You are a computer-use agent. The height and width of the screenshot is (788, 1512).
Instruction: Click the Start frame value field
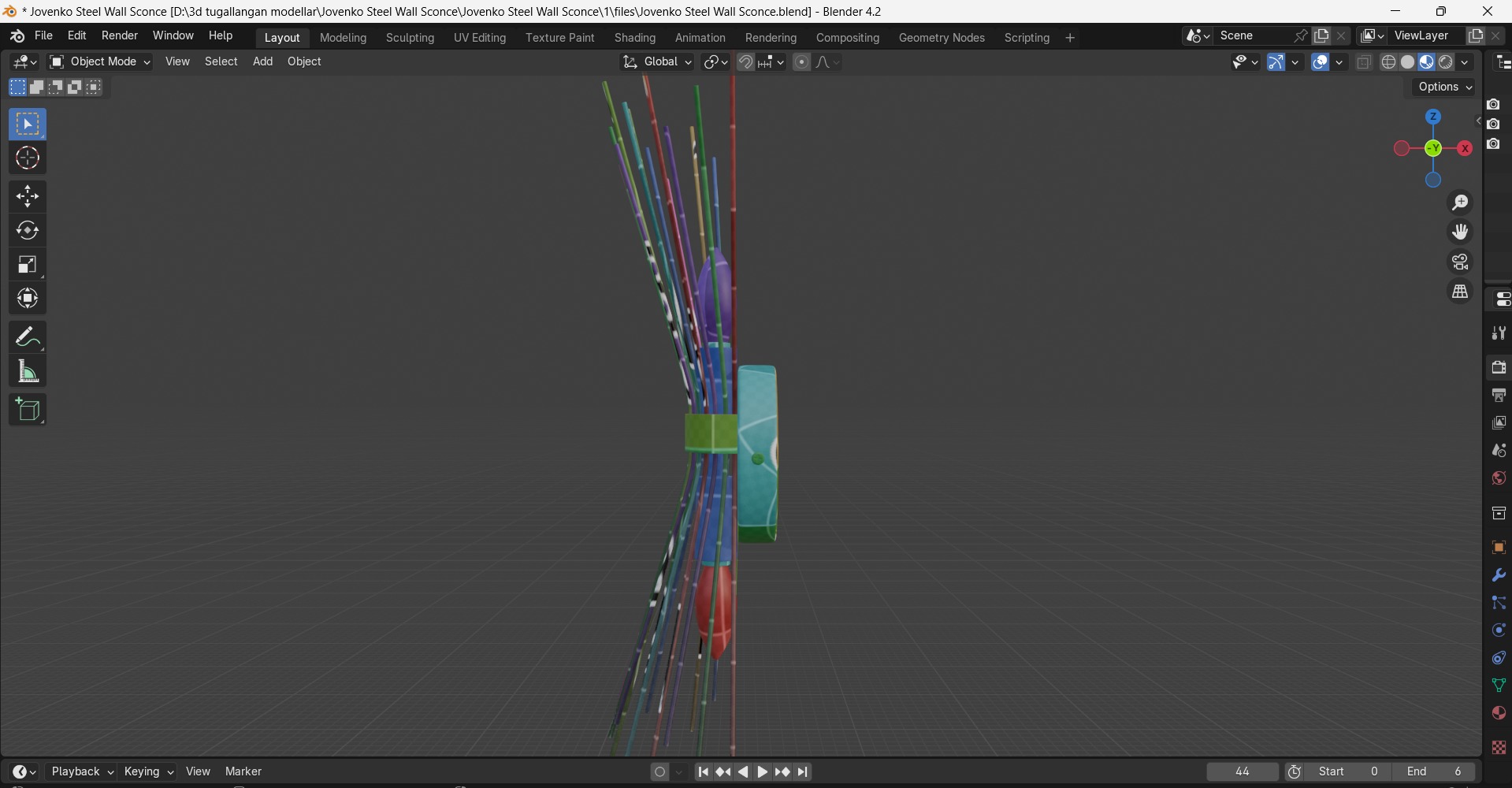pyautogui.click(x=1350, y=772)
